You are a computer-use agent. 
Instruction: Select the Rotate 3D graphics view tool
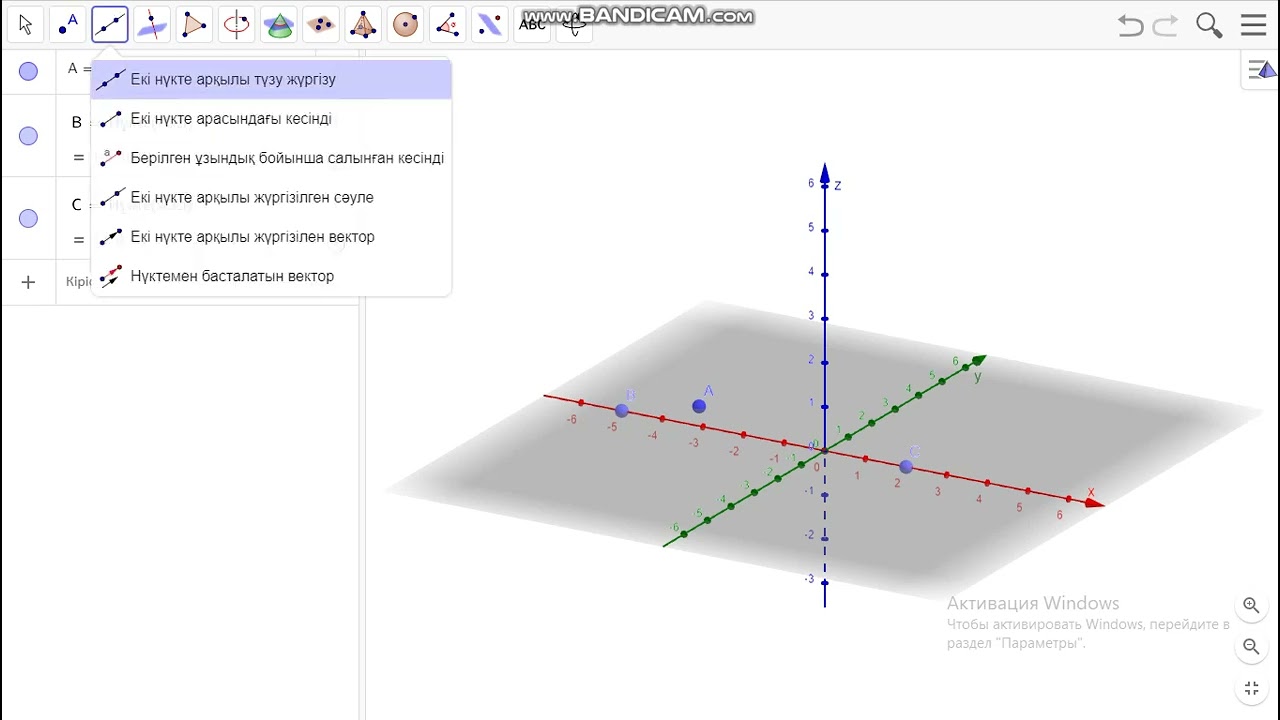click(x=574, y=25)
